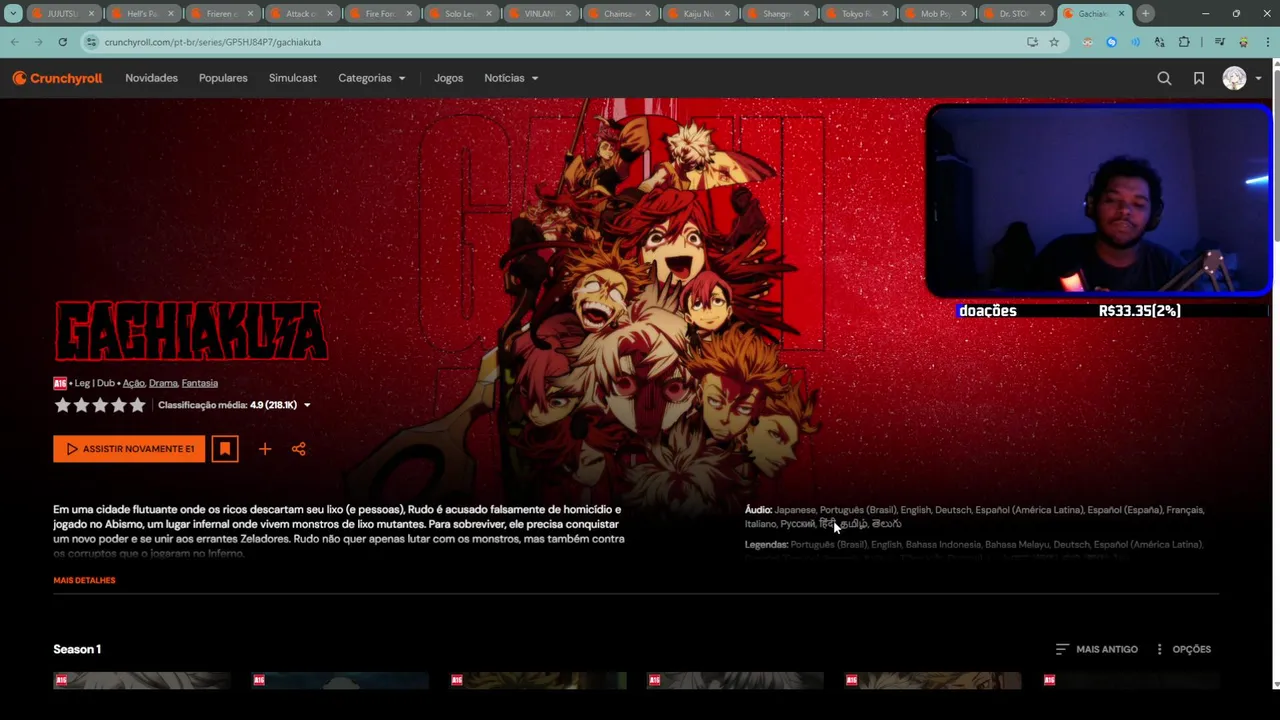Image resolution: width=1280 pixels, height=720 pixels.
Task: Open the blue sound-wave extension icon
Action: [1136, 42]
